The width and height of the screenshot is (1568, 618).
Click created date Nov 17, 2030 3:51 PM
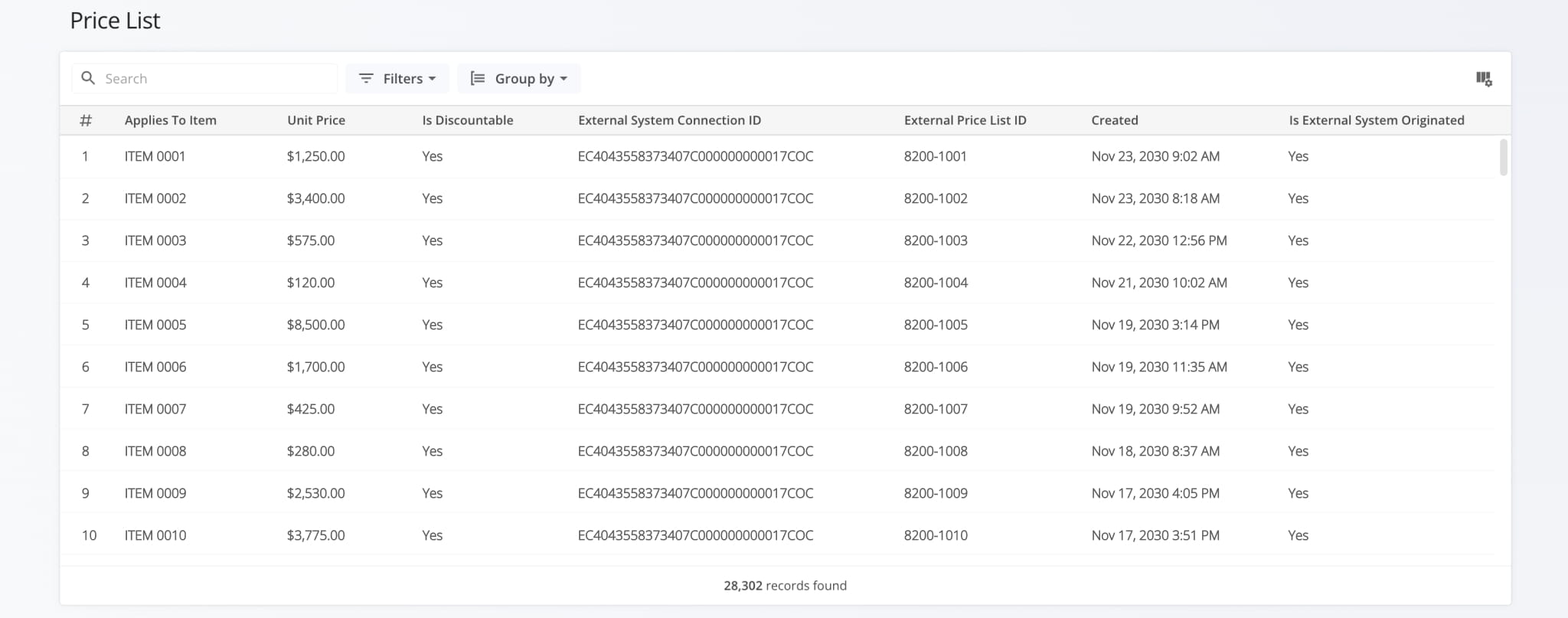(x=1155, y=535)
